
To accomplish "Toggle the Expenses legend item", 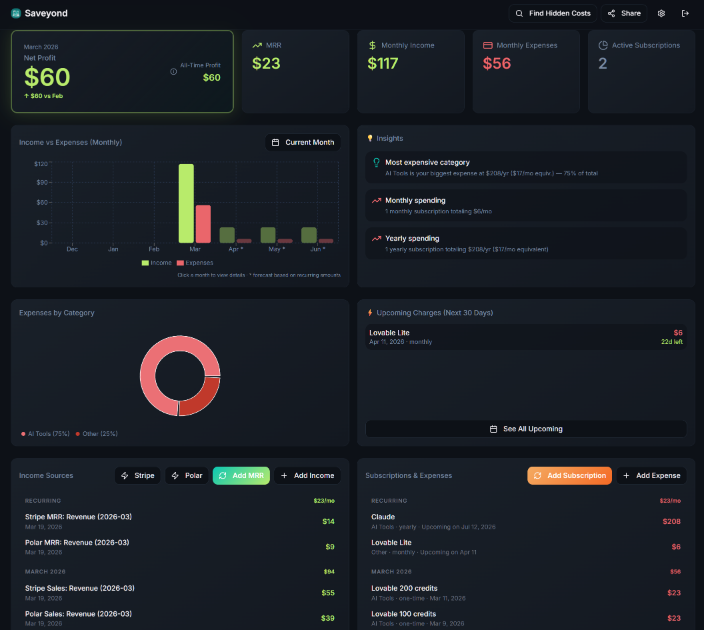I will click(x=195, y=262).
